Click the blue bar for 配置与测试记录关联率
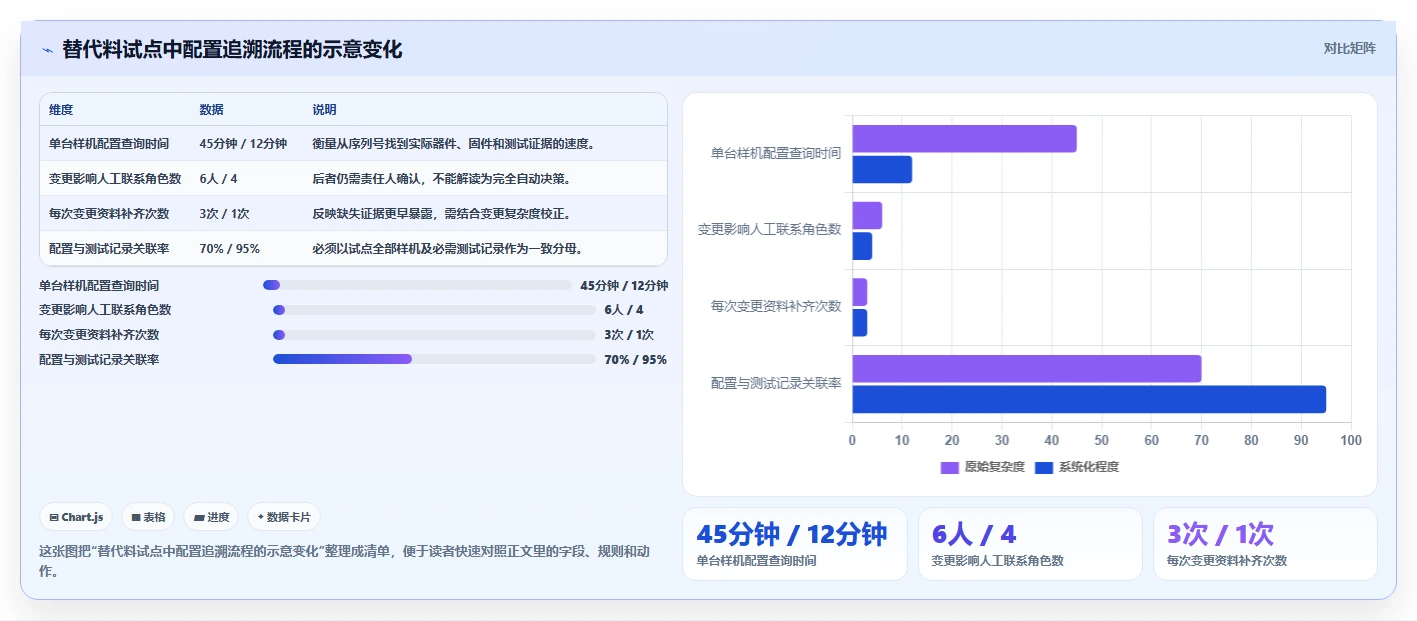The width and height of the screenshot is (1417, 621). coord(1089,400)
